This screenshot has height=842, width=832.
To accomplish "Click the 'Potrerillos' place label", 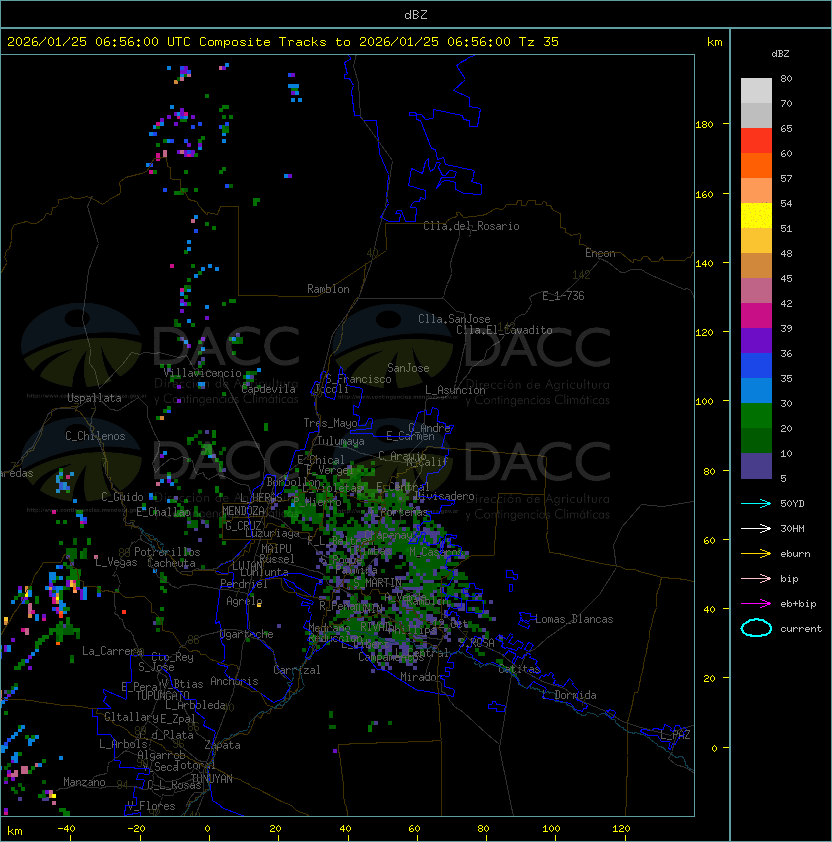I will 167,552.
